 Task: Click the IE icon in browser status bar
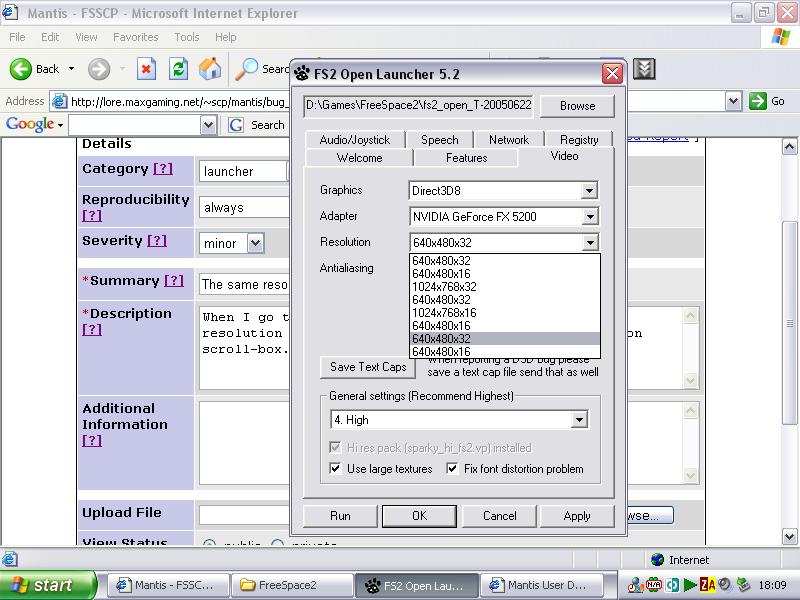point(10,559)
